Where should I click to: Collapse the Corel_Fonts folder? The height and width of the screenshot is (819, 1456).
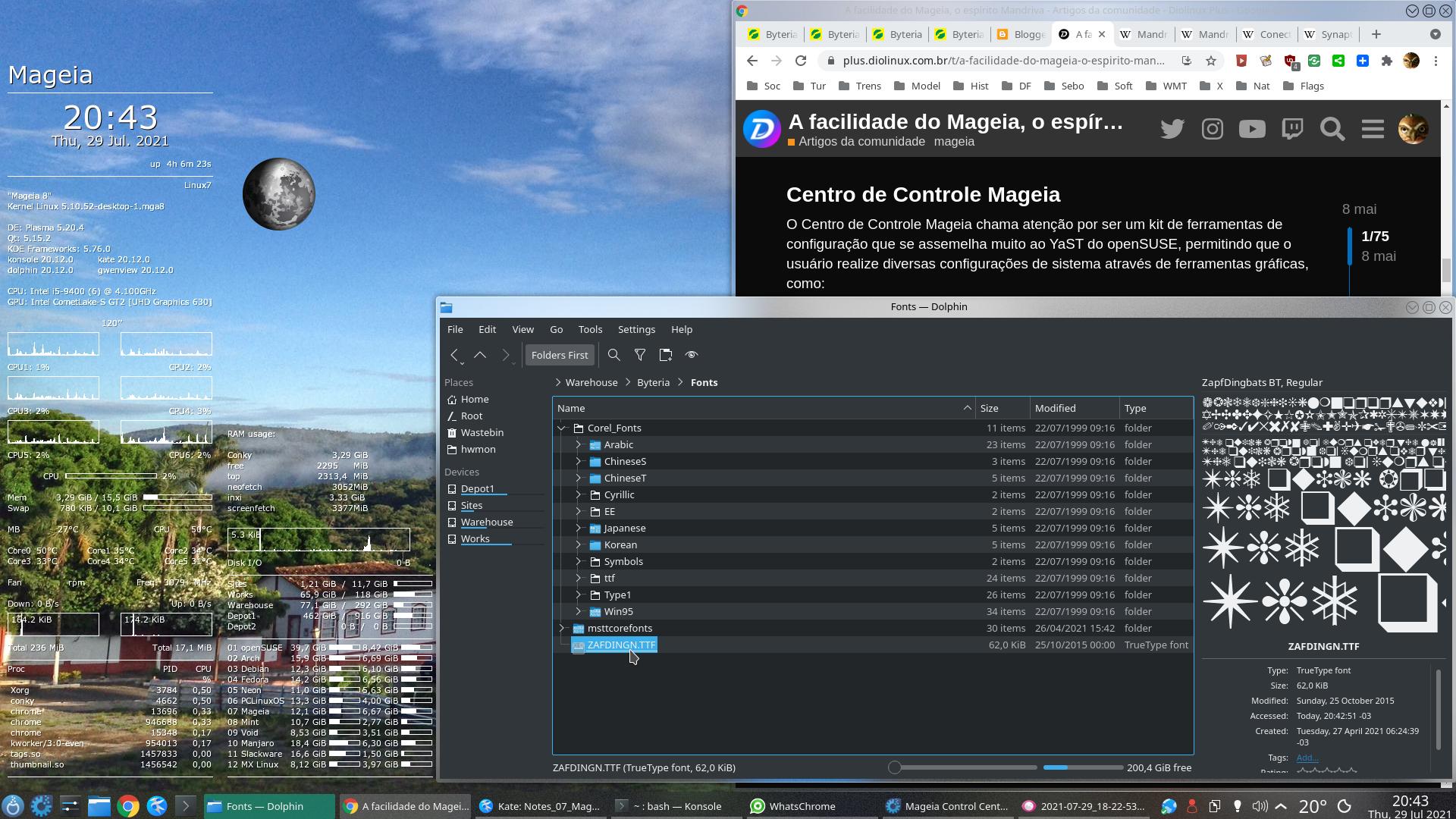coord(562,428)
